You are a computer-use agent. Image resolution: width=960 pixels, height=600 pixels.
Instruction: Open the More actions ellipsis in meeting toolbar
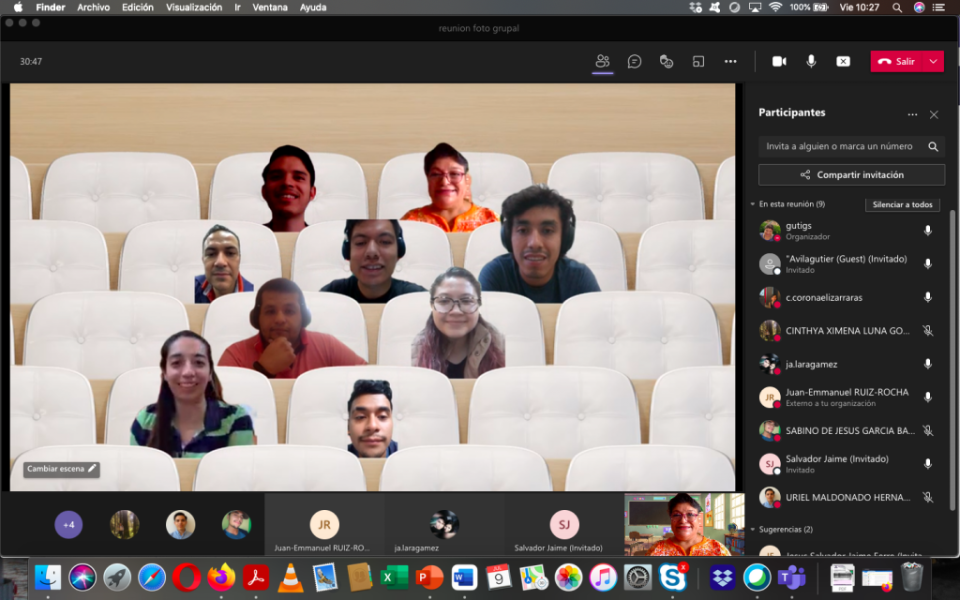pos(730,61)
